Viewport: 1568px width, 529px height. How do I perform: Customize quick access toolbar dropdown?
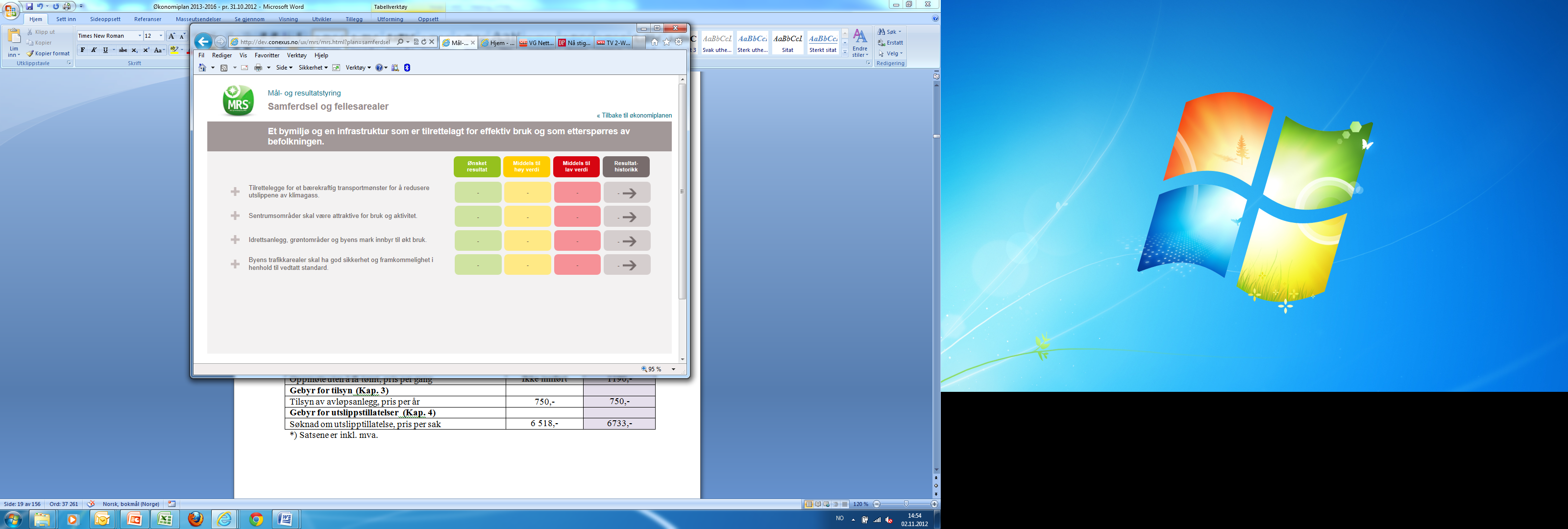pyautogui.click(x=81, y=6)
